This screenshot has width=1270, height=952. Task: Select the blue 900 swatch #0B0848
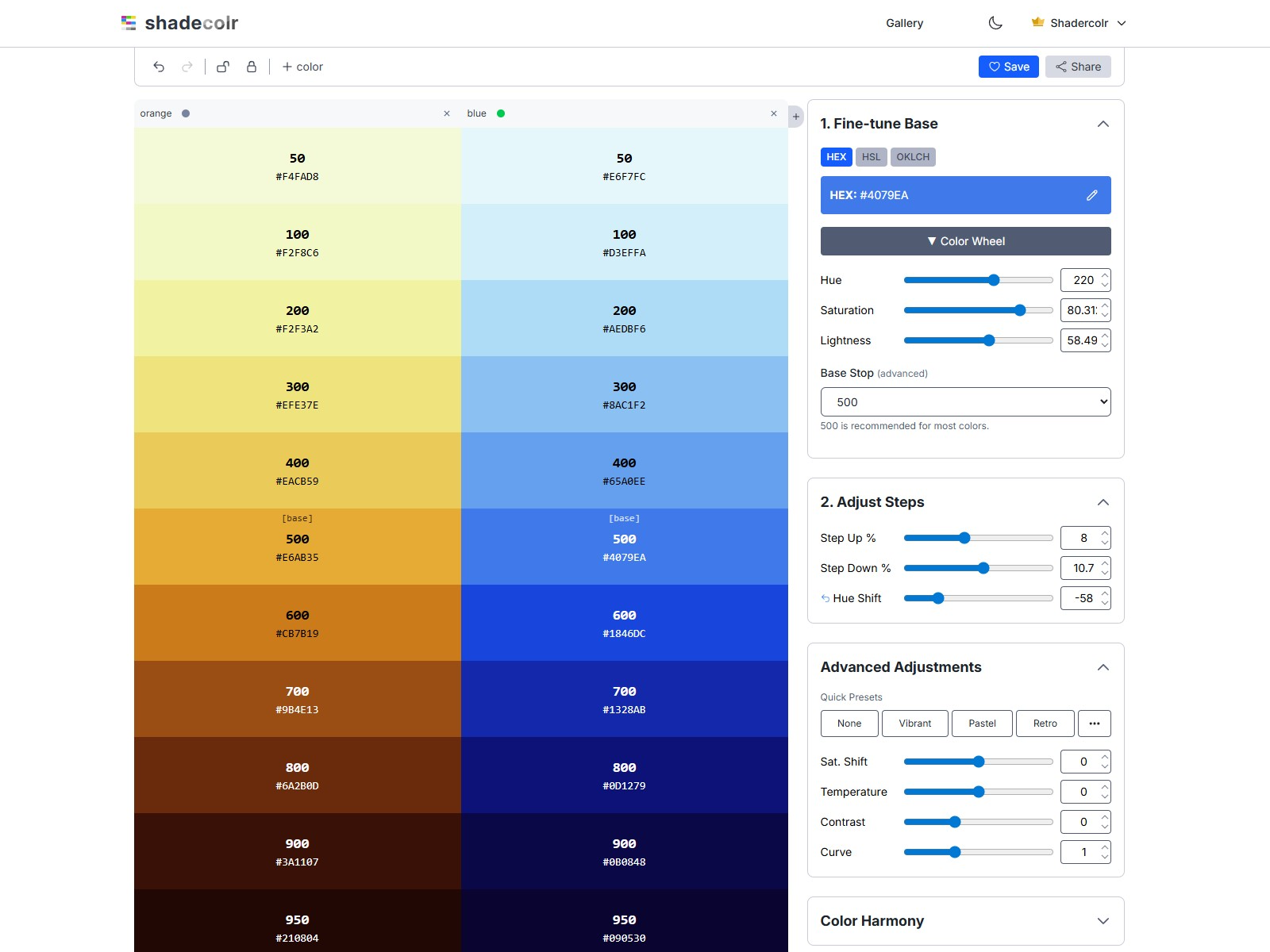(x=625, y=851)
